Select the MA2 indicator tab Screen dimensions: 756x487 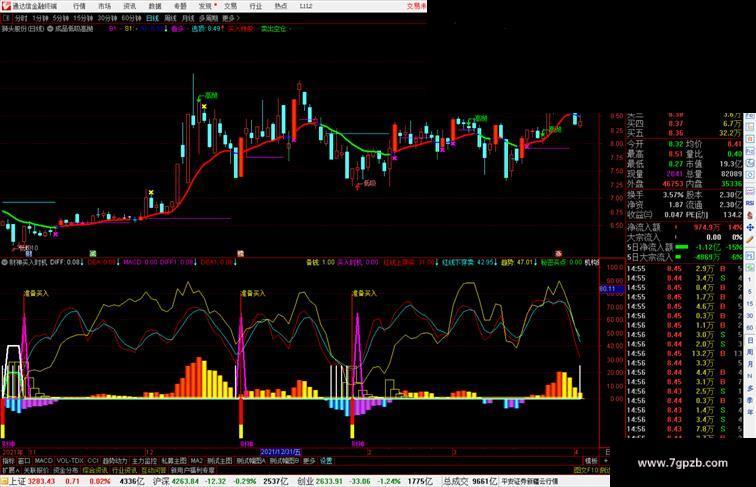(x=197, y=461)
